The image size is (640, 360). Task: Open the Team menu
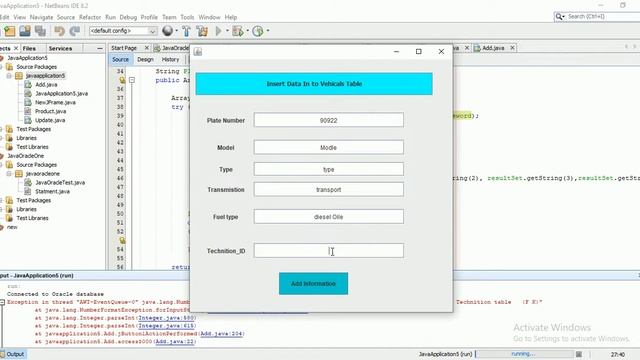click(x=169, y=17)
